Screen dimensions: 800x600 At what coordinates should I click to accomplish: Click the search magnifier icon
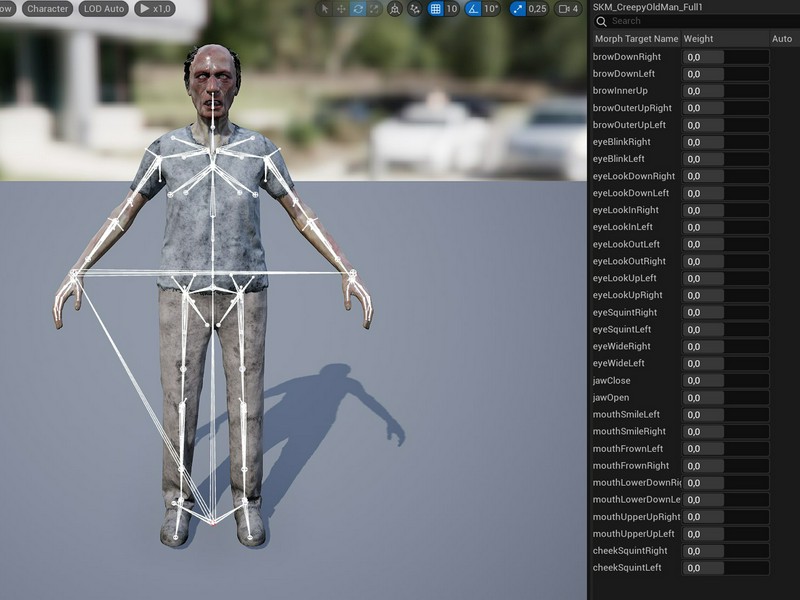(602, 21)
